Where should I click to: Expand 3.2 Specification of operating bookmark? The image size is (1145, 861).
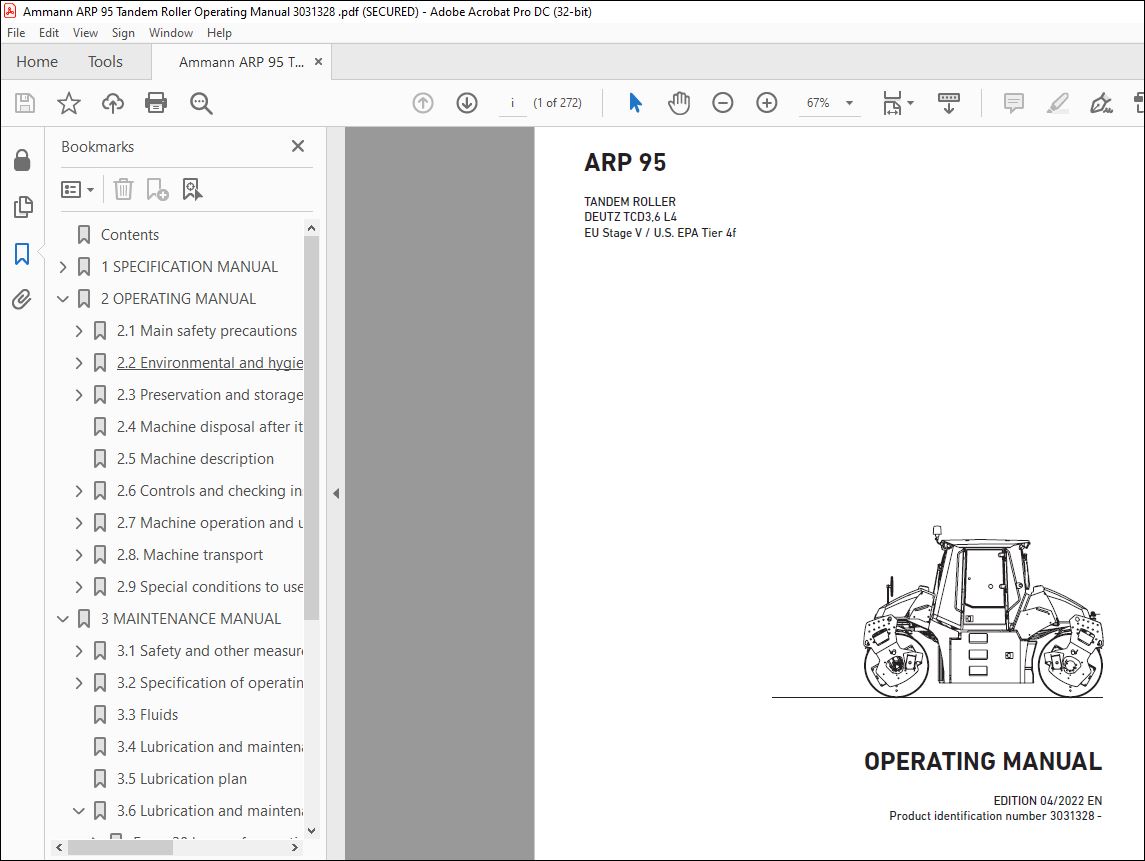tap(79, 684)
